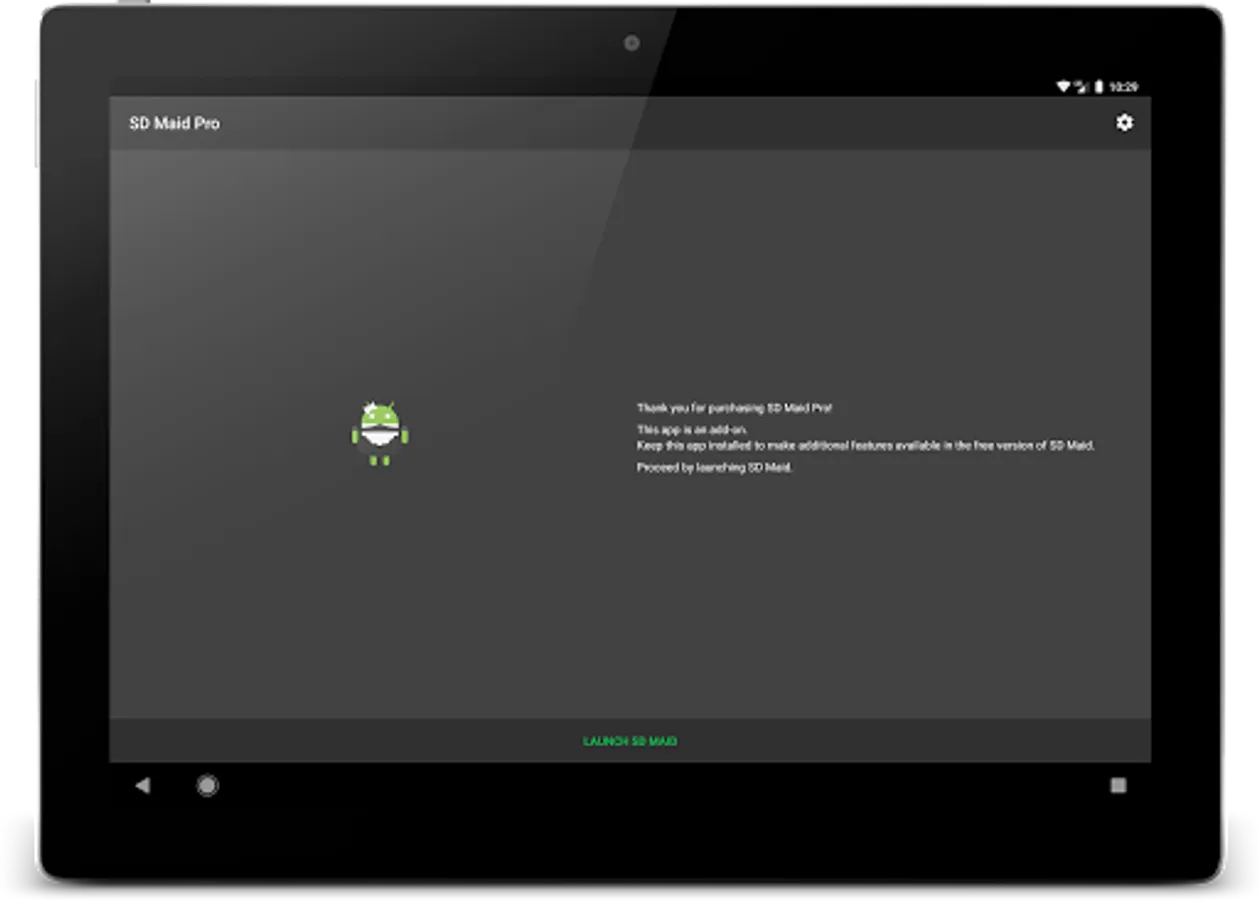Click "This app is an add-on." text
The height and width of the screenshot is (900, 1259).
tap(692, 430)
